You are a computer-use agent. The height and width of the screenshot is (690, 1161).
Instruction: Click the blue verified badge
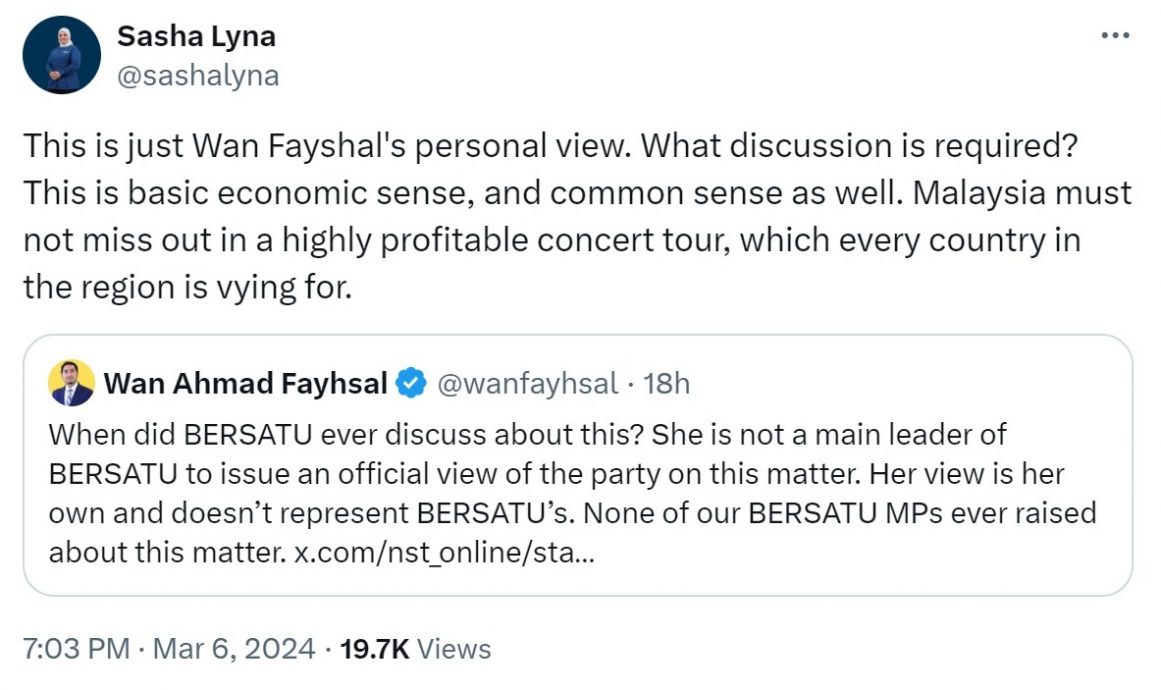[410, 383]
